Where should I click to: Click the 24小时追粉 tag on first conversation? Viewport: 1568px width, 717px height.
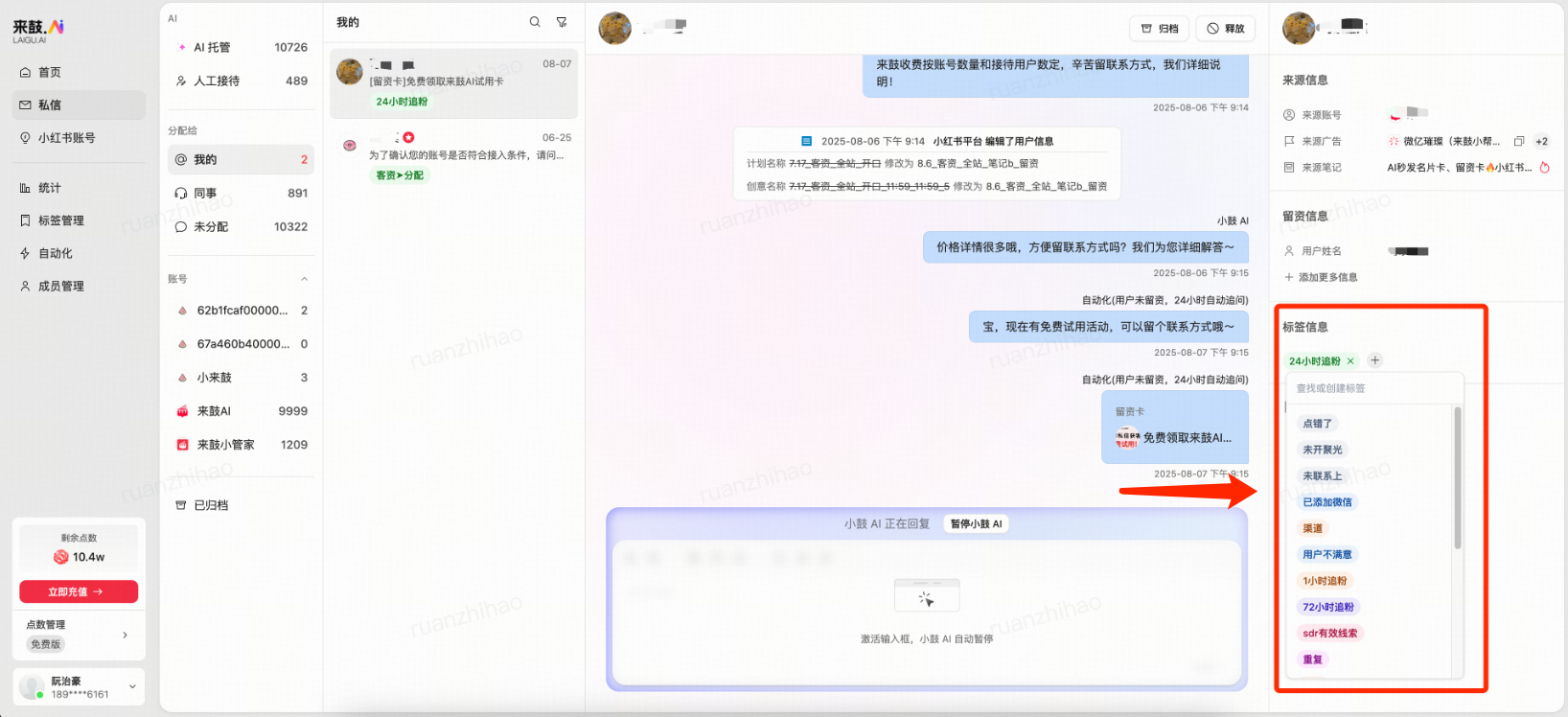pos(402,102)
